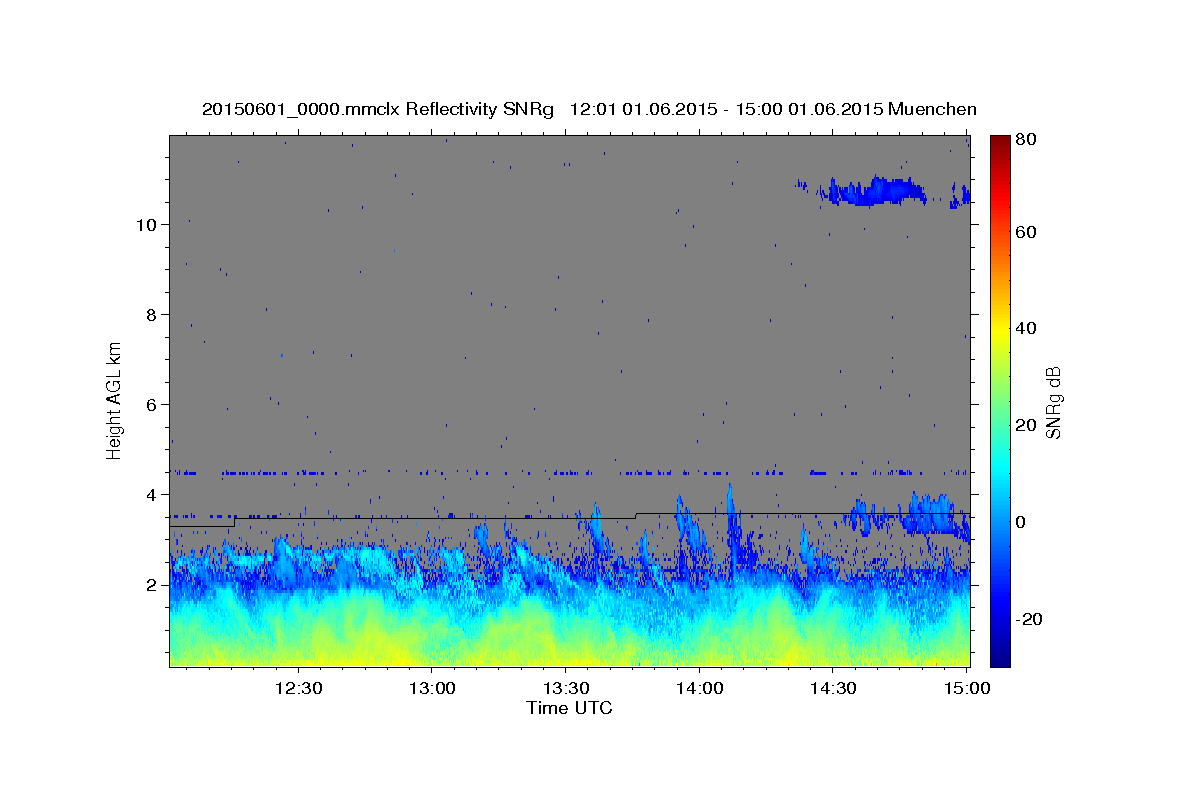Viewport: 1200px width, 800px height.
Task: Click the 'Time UTC' axis label
Action: 569,708
